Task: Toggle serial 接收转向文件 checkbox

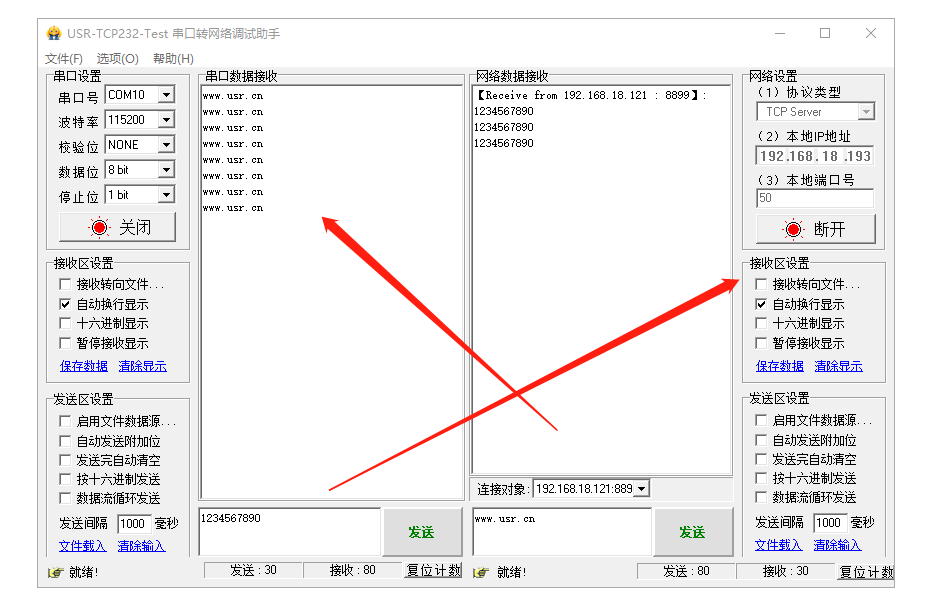Action: [x=65, y=284]
